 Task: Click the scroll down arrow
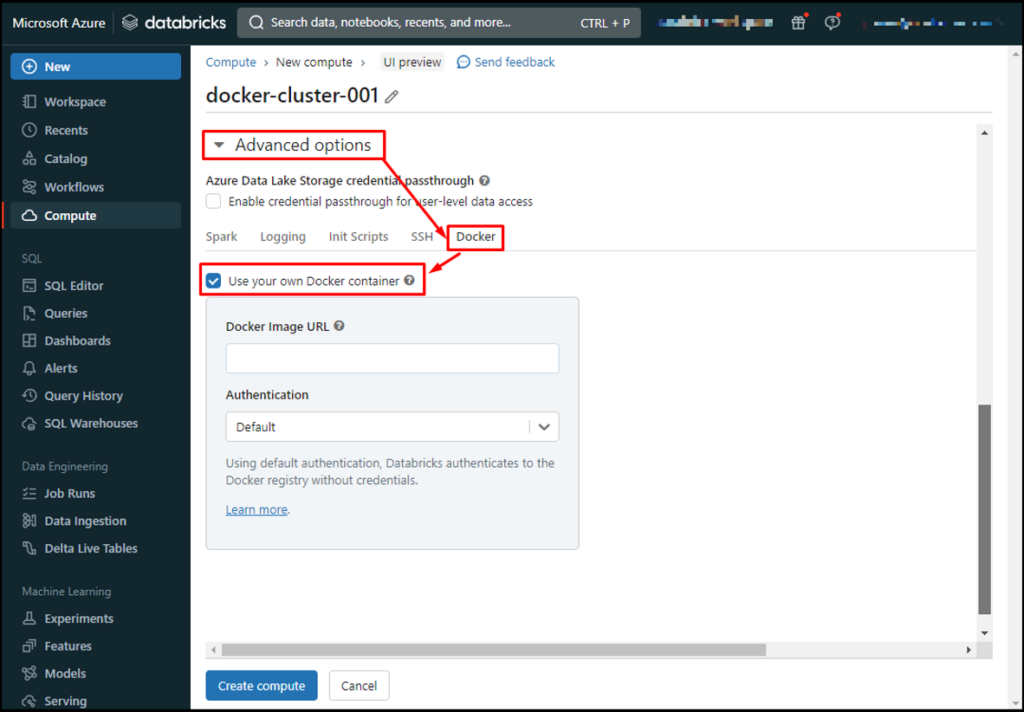click(x=984, y=633)
